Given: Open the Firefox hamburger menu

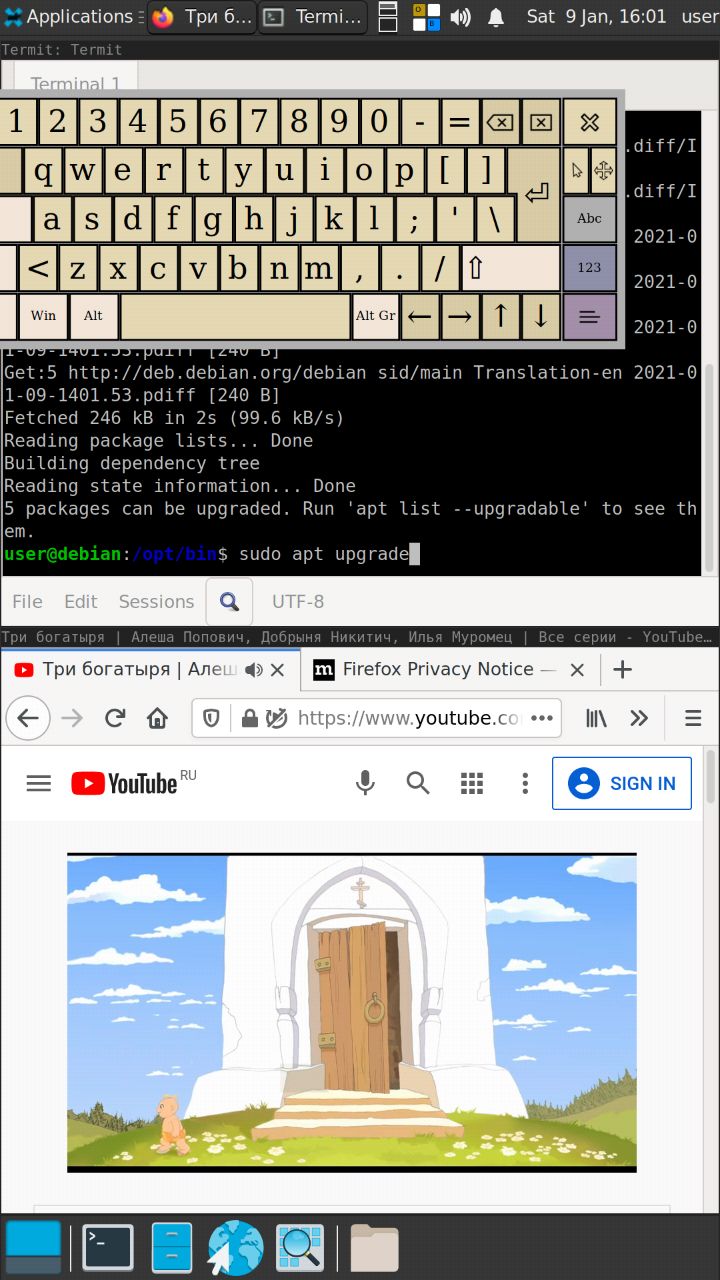Looking at the screenshot, I should pos(693,718).
